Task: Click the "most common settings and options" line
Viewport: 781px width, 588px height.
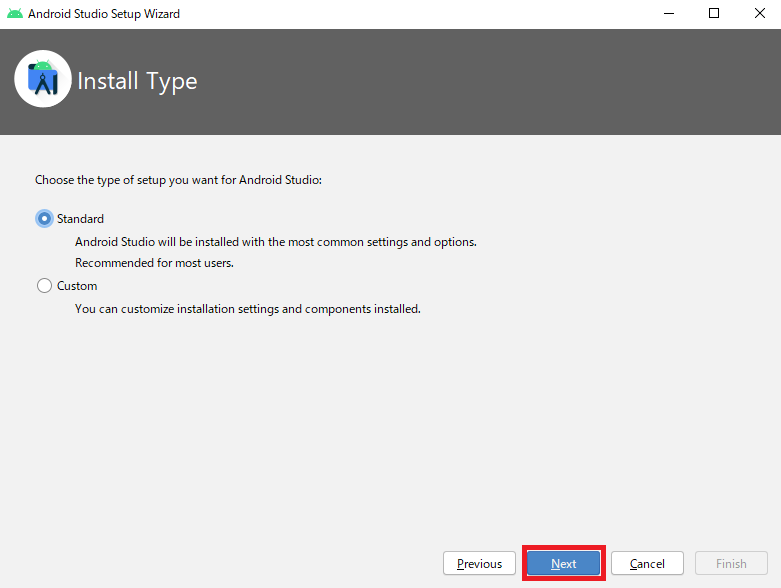Action: click(x=275, y=242)
